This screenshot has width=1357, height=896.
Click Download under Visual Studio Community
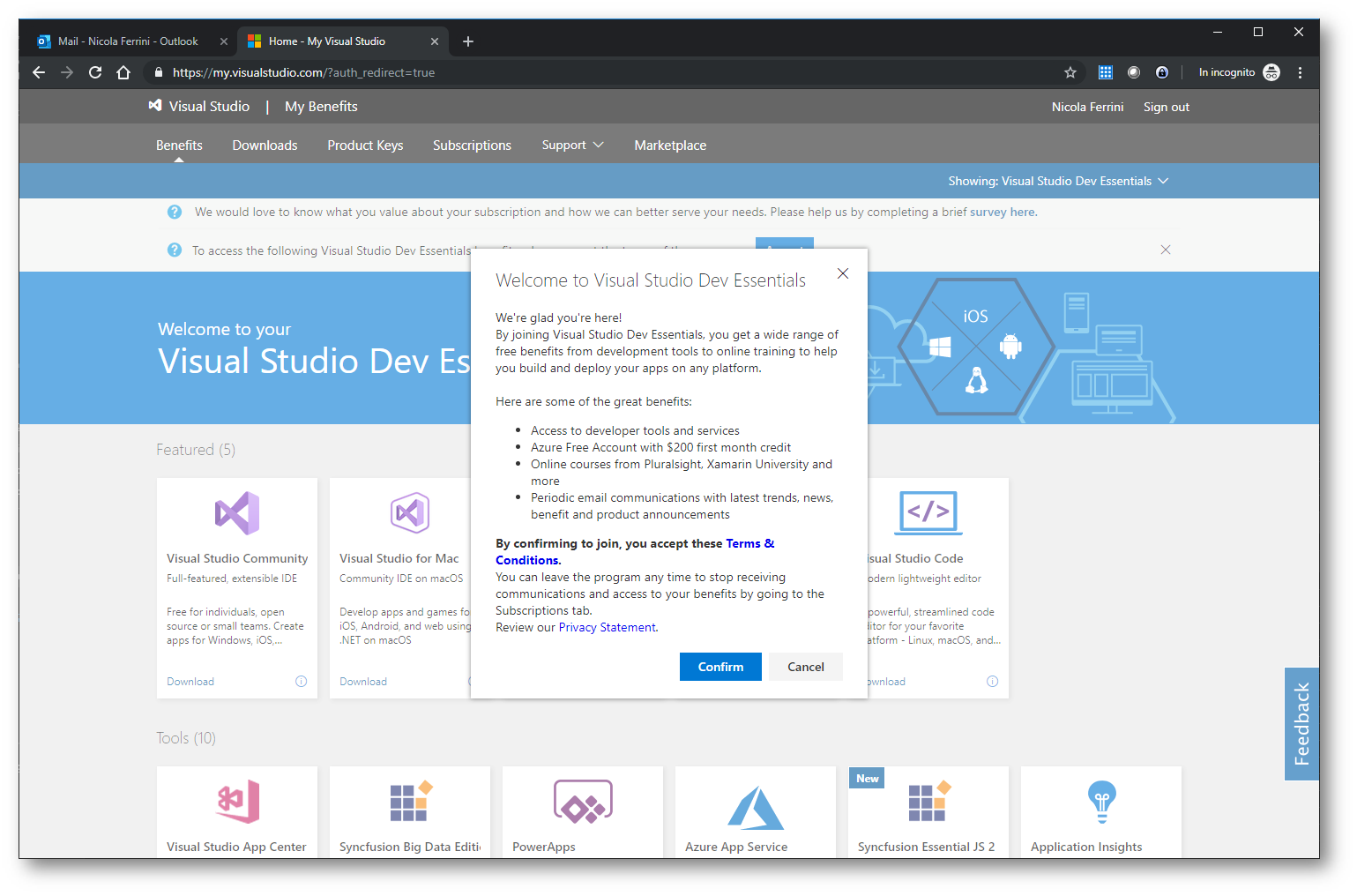click(x=190, y=682)
